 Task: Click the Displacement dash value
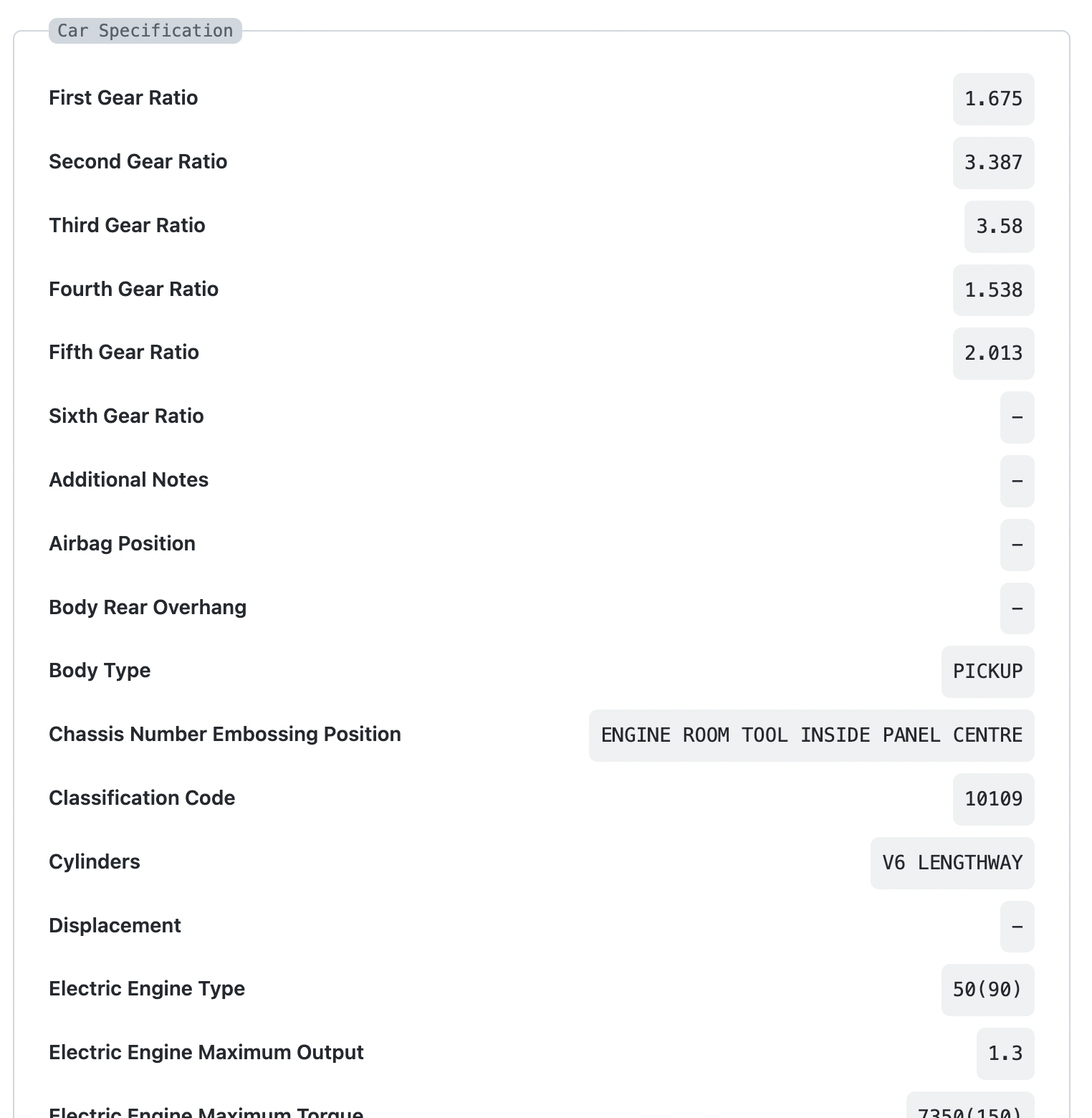tap(1017, 927)
